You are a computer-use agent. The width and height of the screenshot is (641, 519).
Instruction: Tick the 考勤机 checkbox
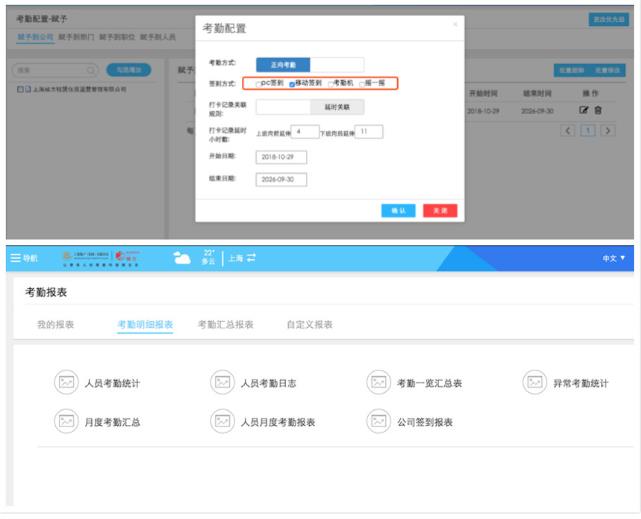[330, 85]
